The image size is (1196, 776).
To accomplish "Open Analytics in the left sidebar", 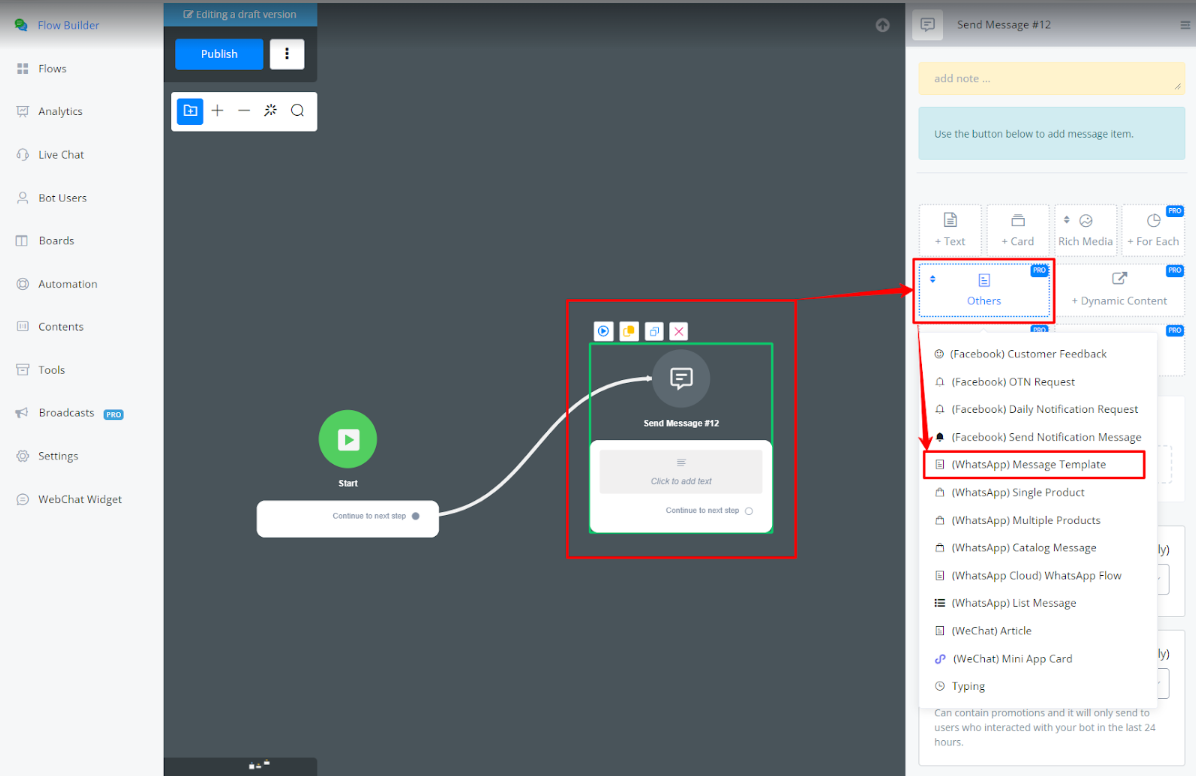I will click(x=60, y=112).
